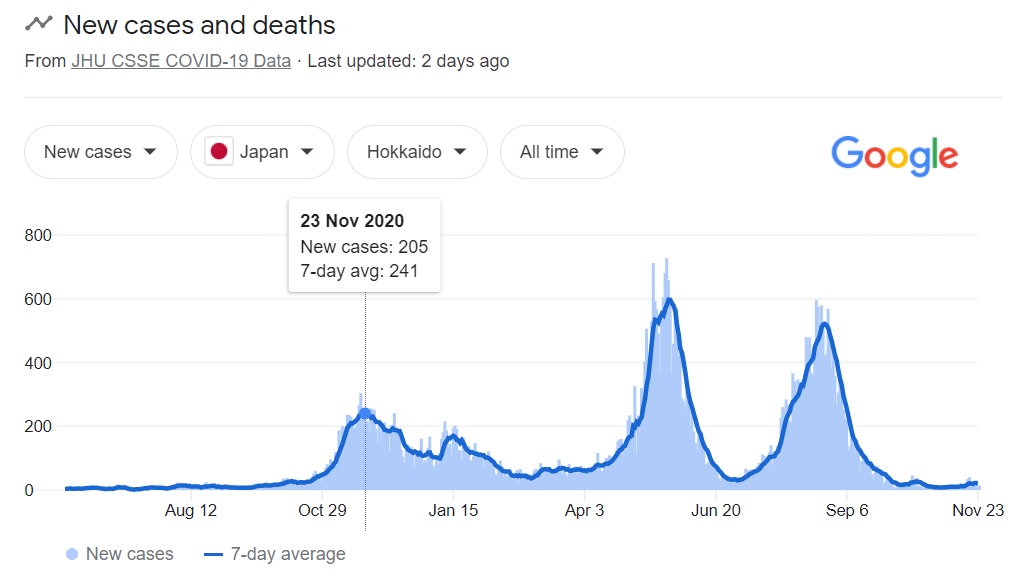Expand the Hokkaido region dropdown
The width and height of the screenshot is (1012, 581).
point(417,152)
